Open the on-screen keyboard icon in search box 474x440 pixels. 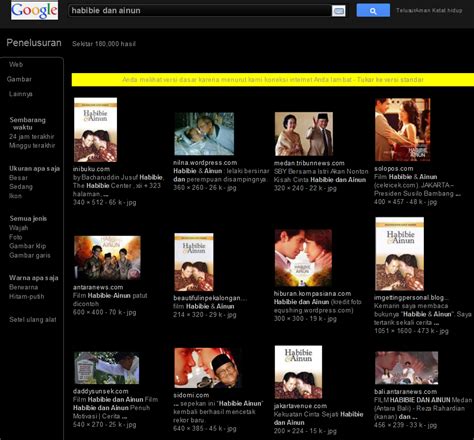pyautogui.click(x=339, y=11)
